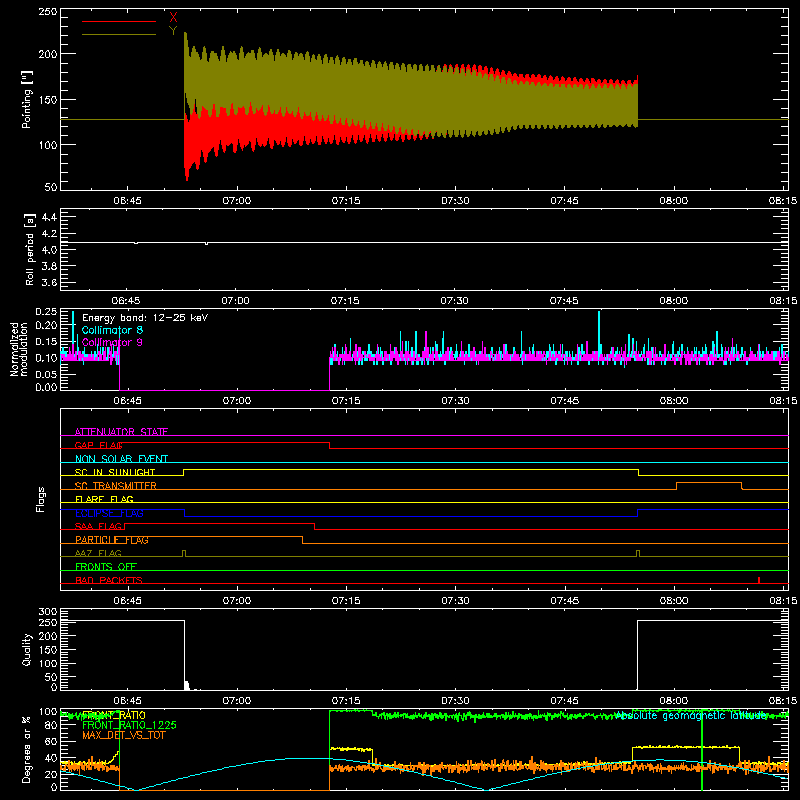Click the red legend line for X
800x800 pixels.
119,21
